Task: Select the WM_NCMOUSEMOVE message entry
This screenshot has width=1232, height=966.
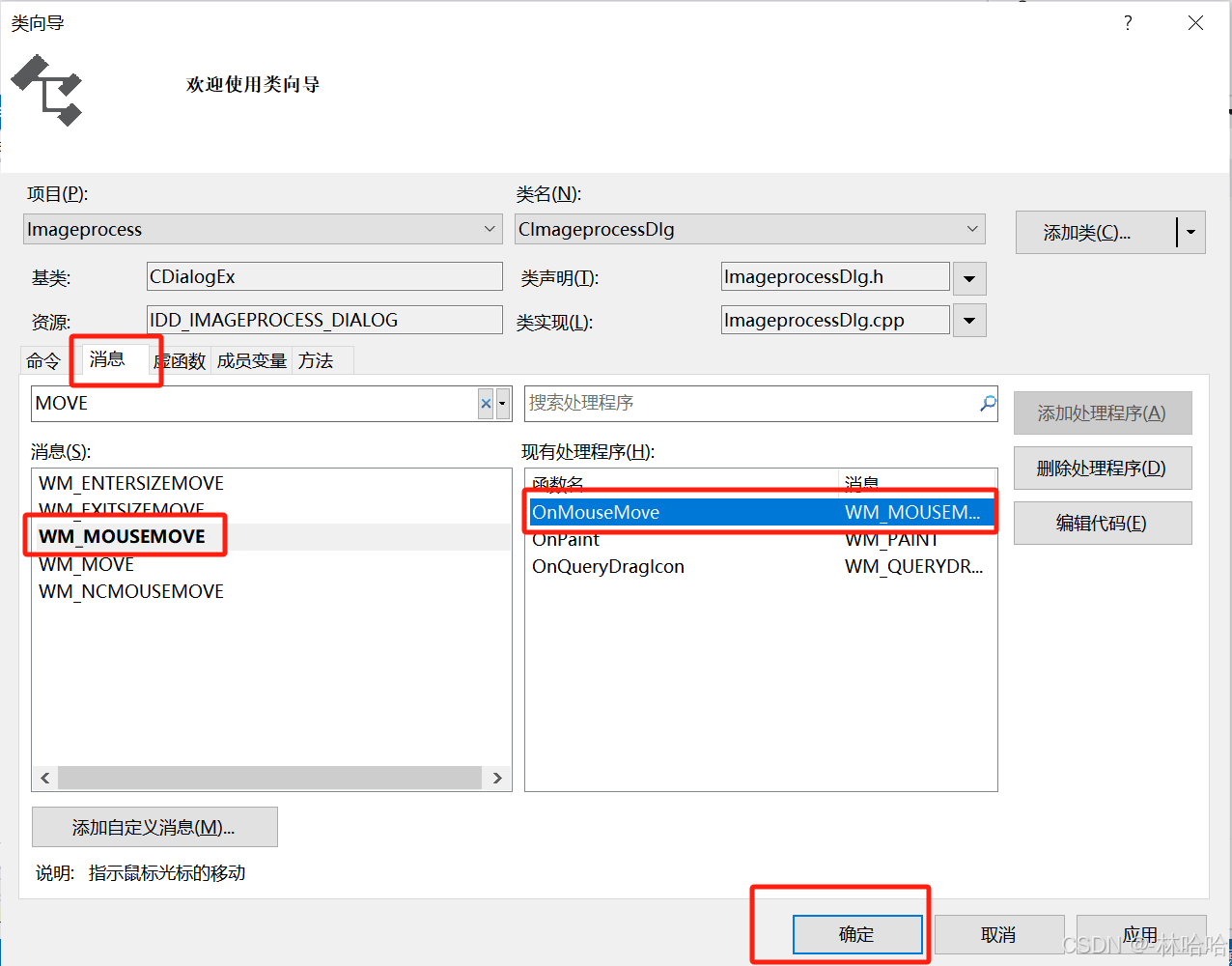Action: pos(130,591)
